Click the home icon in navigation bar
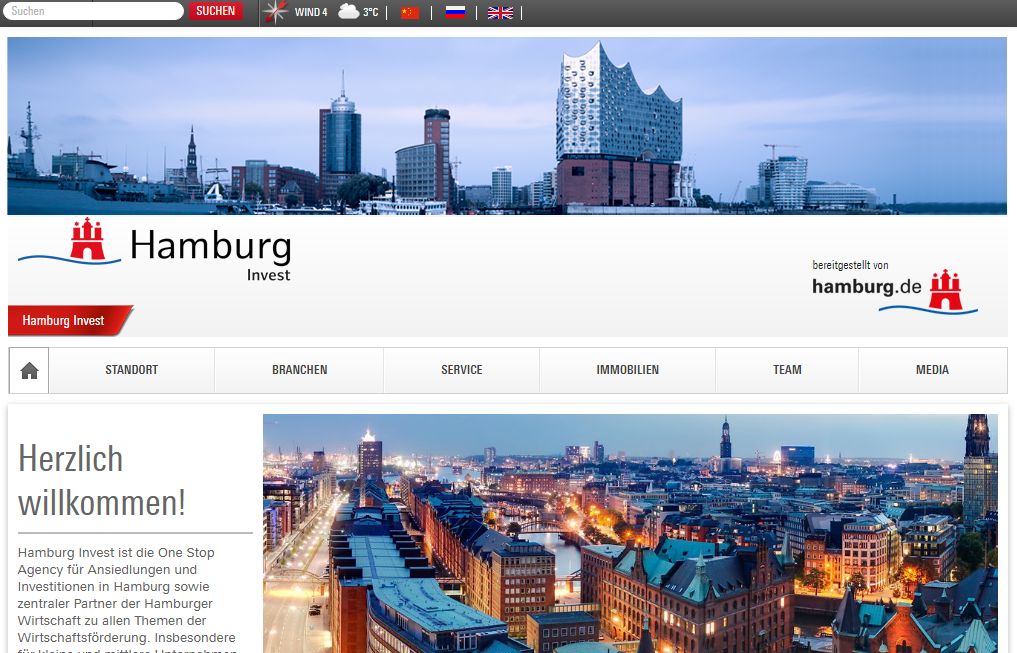Viewport: 1017px width, 653px height. click(29, 370)
